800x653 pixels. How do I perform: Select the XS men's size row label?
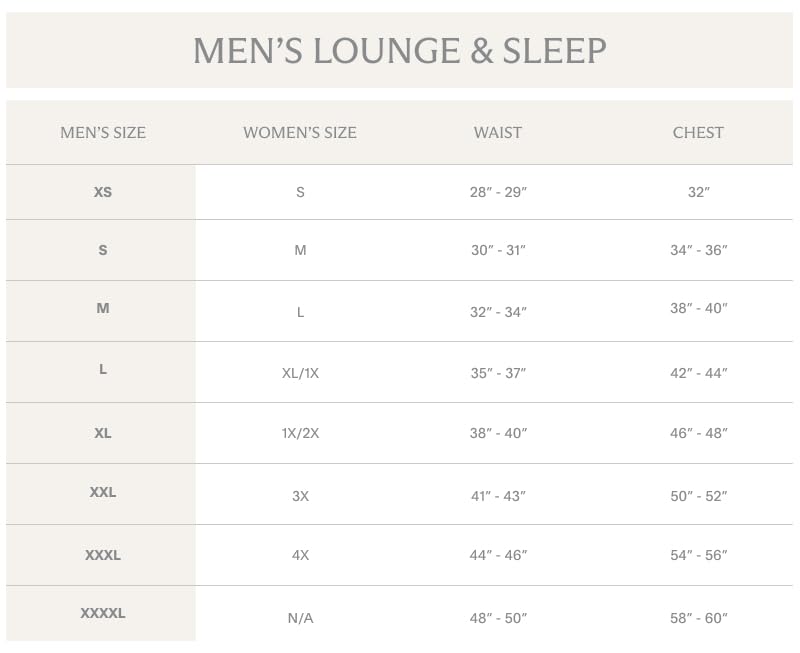[x=103, y=192]
